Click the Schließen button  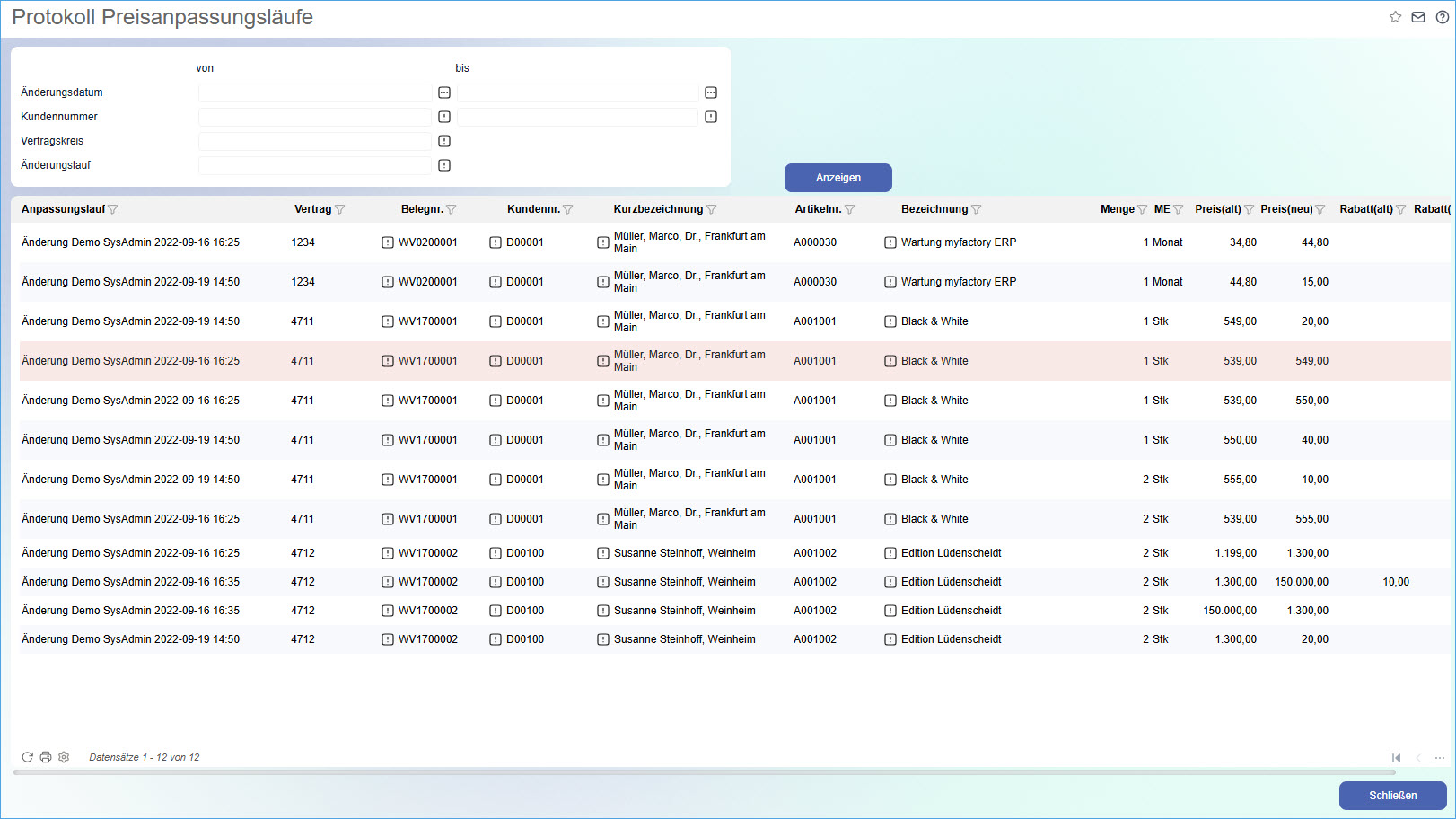point(1392,796)
